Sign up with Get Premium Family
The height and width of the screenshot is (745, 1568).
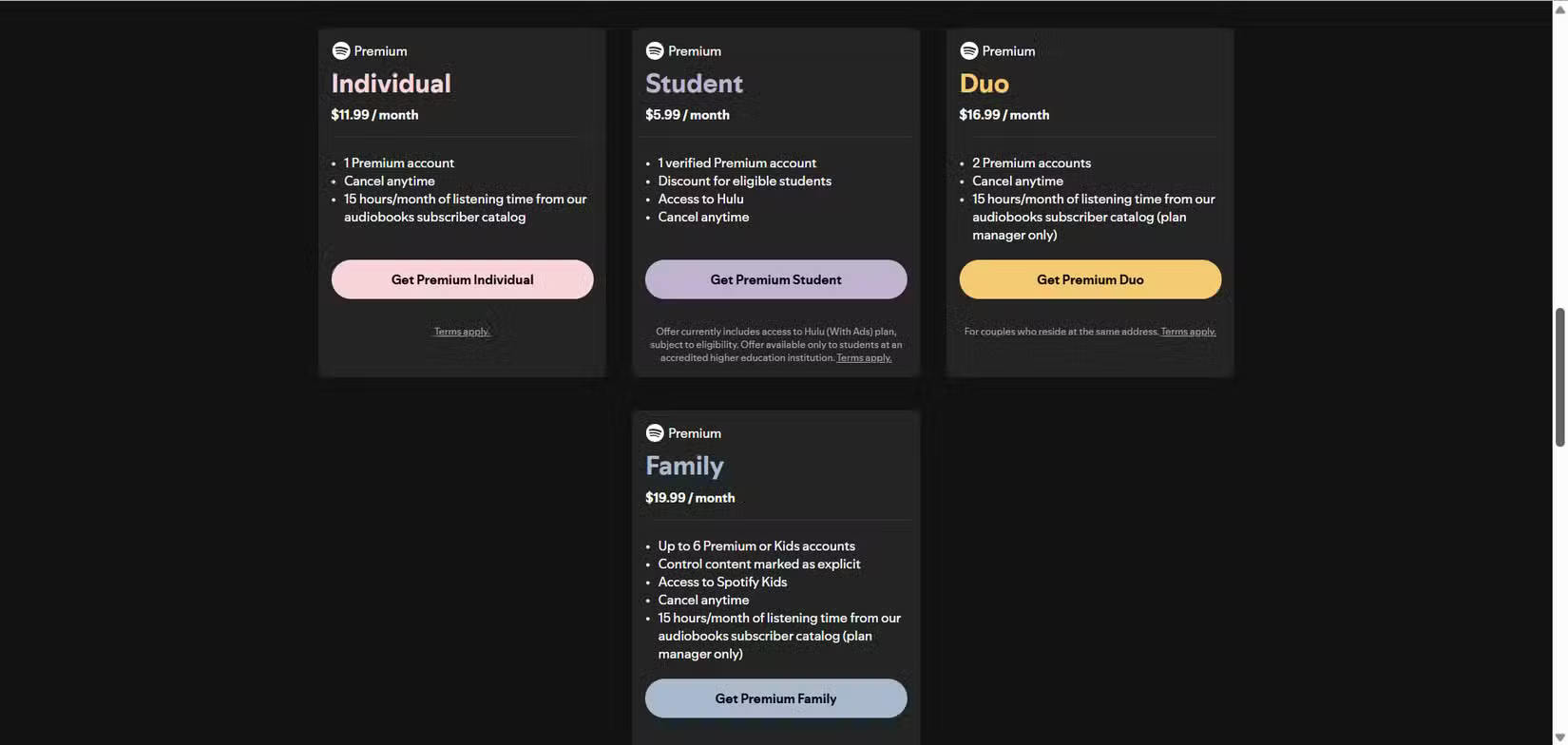(x=775, y=698)
